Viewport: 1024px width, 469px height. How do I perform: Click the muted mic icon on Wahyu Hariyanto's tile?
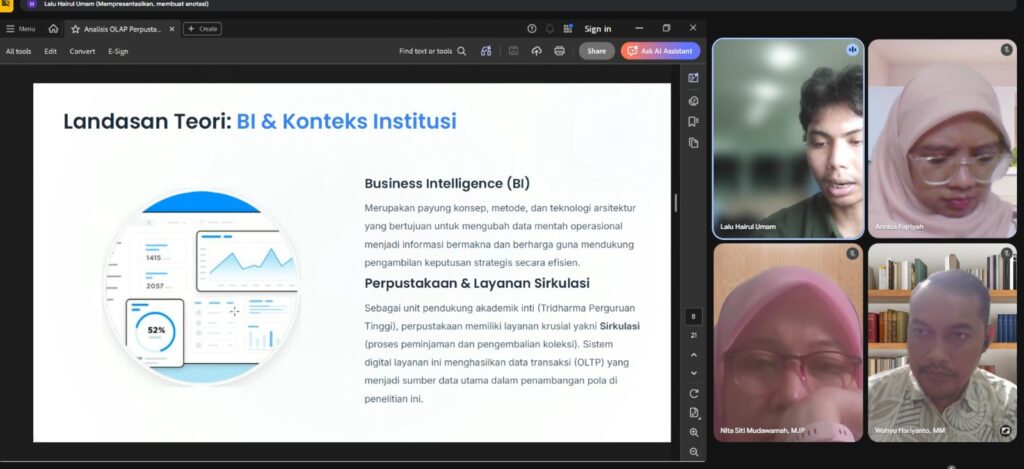[1006, 253]
